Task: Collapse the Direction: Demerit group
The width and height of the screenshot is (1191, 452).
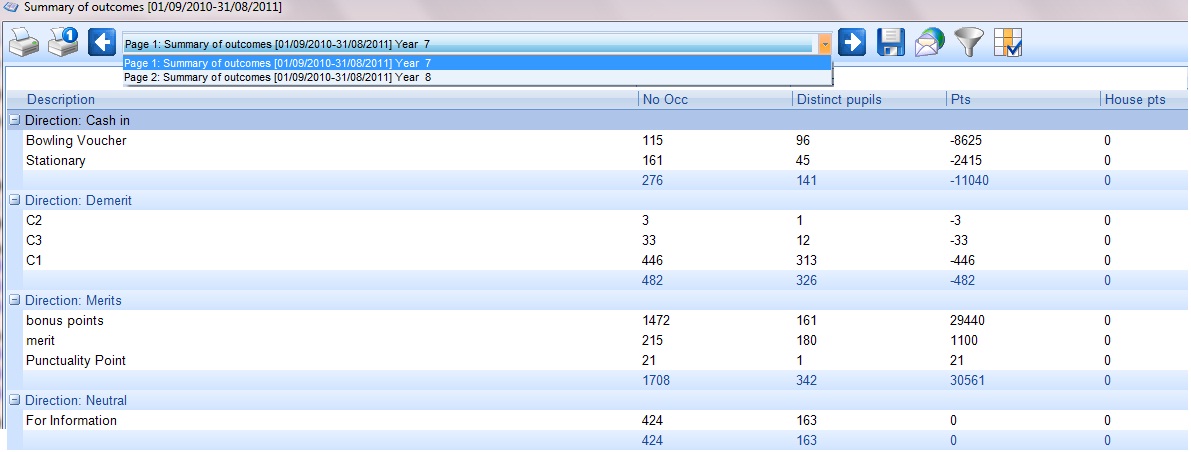Action: click(14, 201)
